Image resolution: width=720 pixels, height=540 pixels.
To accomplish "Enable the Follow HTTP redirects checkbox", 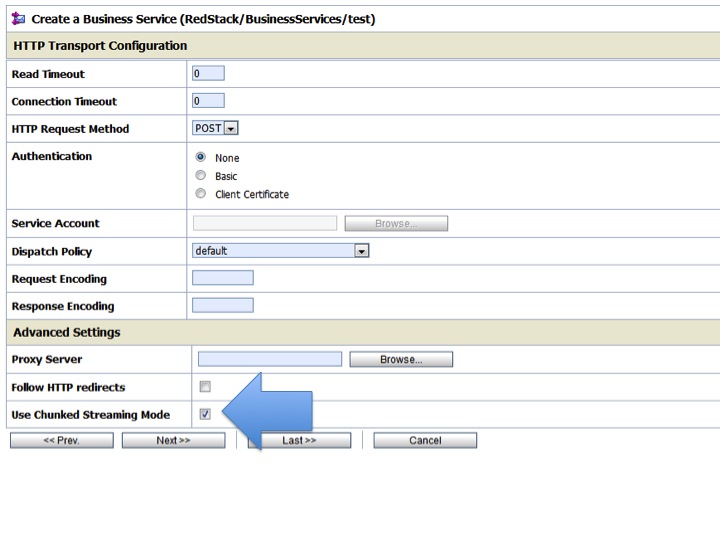I will [205, 387].
